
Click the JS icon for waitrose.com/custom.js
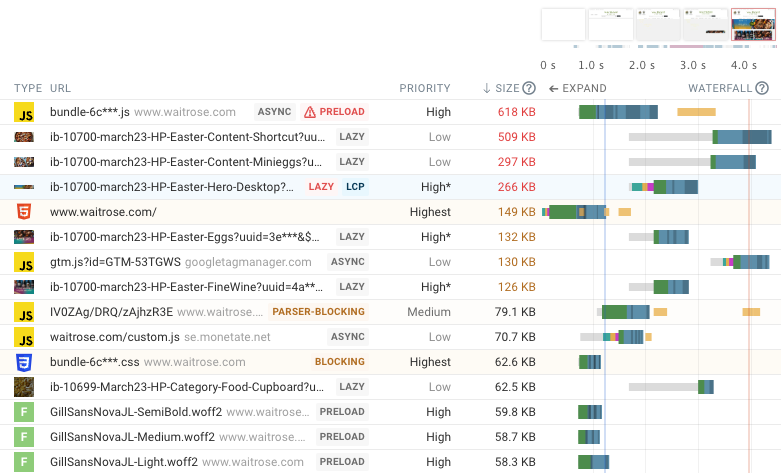pos(24,337)
